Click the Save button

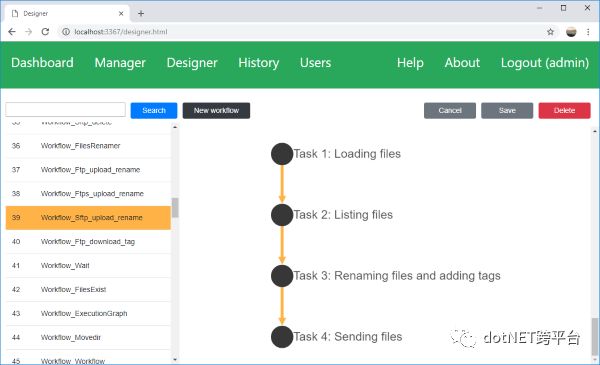507,111
